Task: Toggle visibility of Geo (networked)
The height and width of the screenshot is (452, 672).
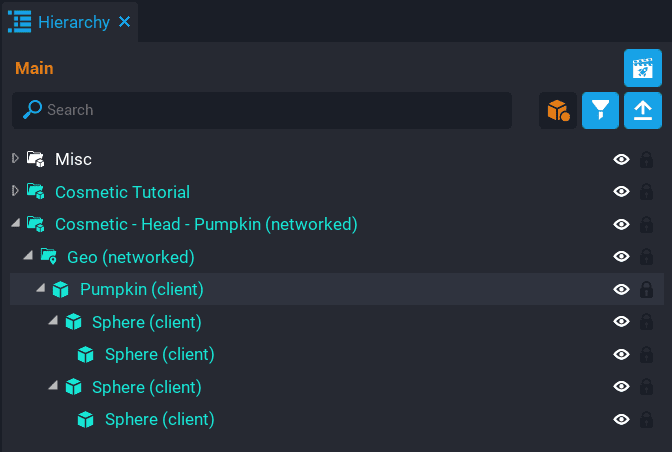Action: pyautogui.click(x=621, y=257)
